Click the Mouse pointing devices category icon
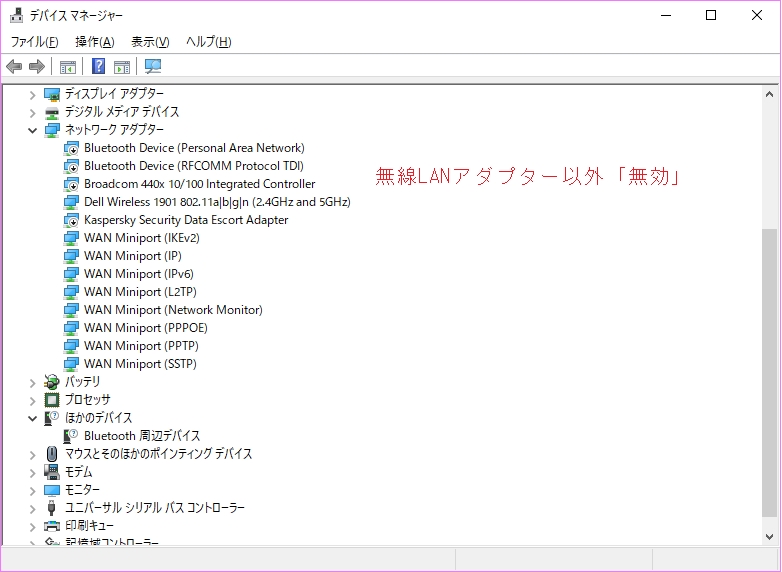This screenshot has height=572, width=782. [52, 454]
